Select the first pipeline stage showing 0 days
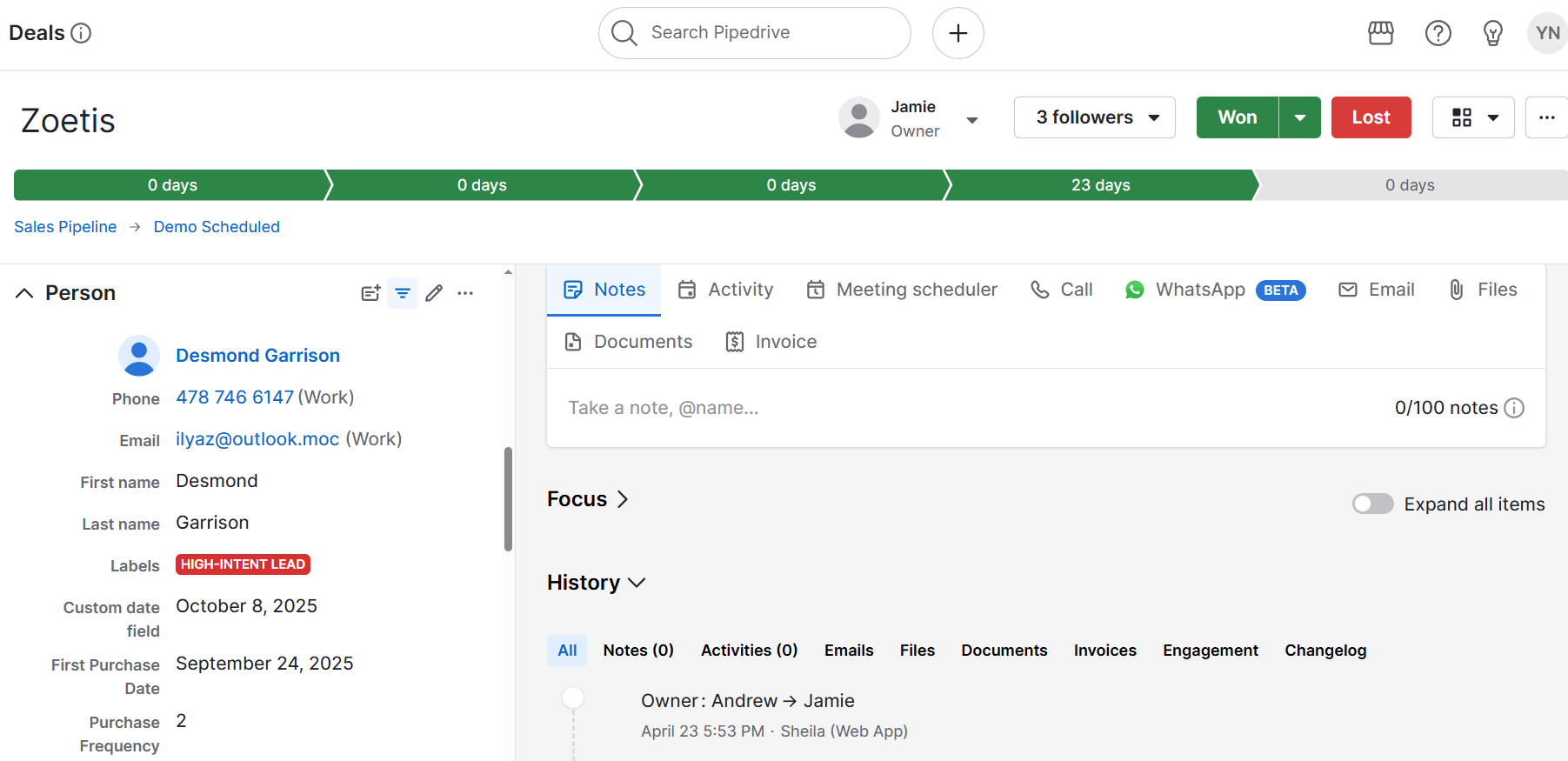Viewport: 1568px width, 761px height. pyautogui.click(x=172, y=185)
